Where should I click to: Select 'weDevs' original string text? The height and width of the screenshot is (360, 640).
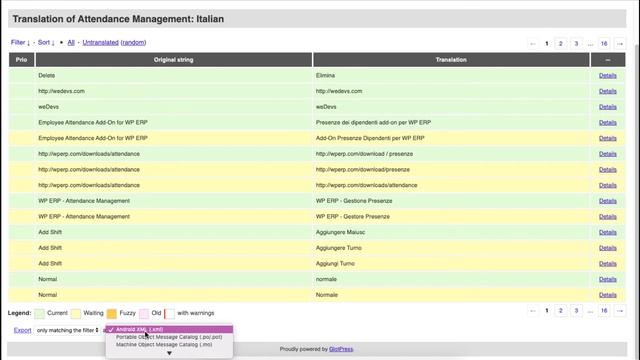click(x=49, y=107)
